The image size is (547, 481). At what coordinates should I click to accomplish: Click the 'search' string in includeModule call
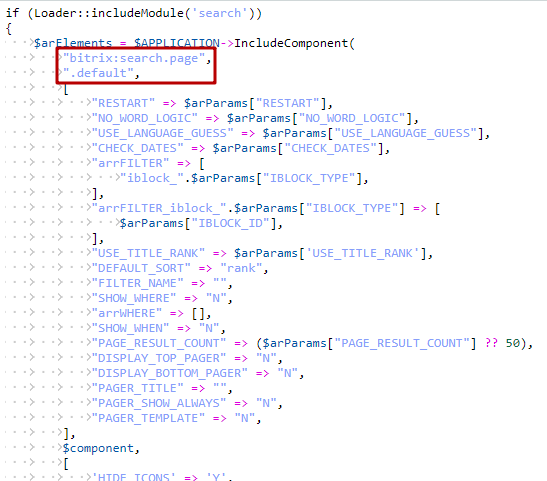pos(220,13)
